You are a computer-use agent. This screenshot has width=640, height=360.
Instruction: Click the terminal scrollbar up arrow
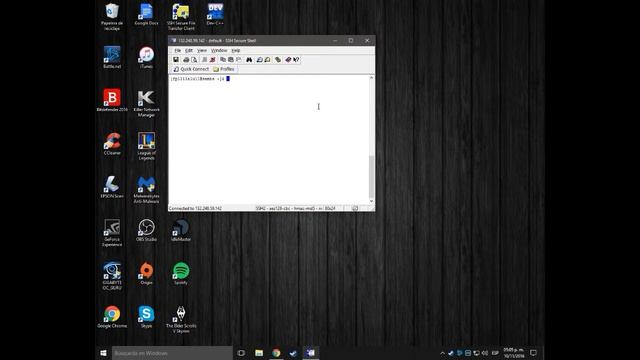click(371, 78)
